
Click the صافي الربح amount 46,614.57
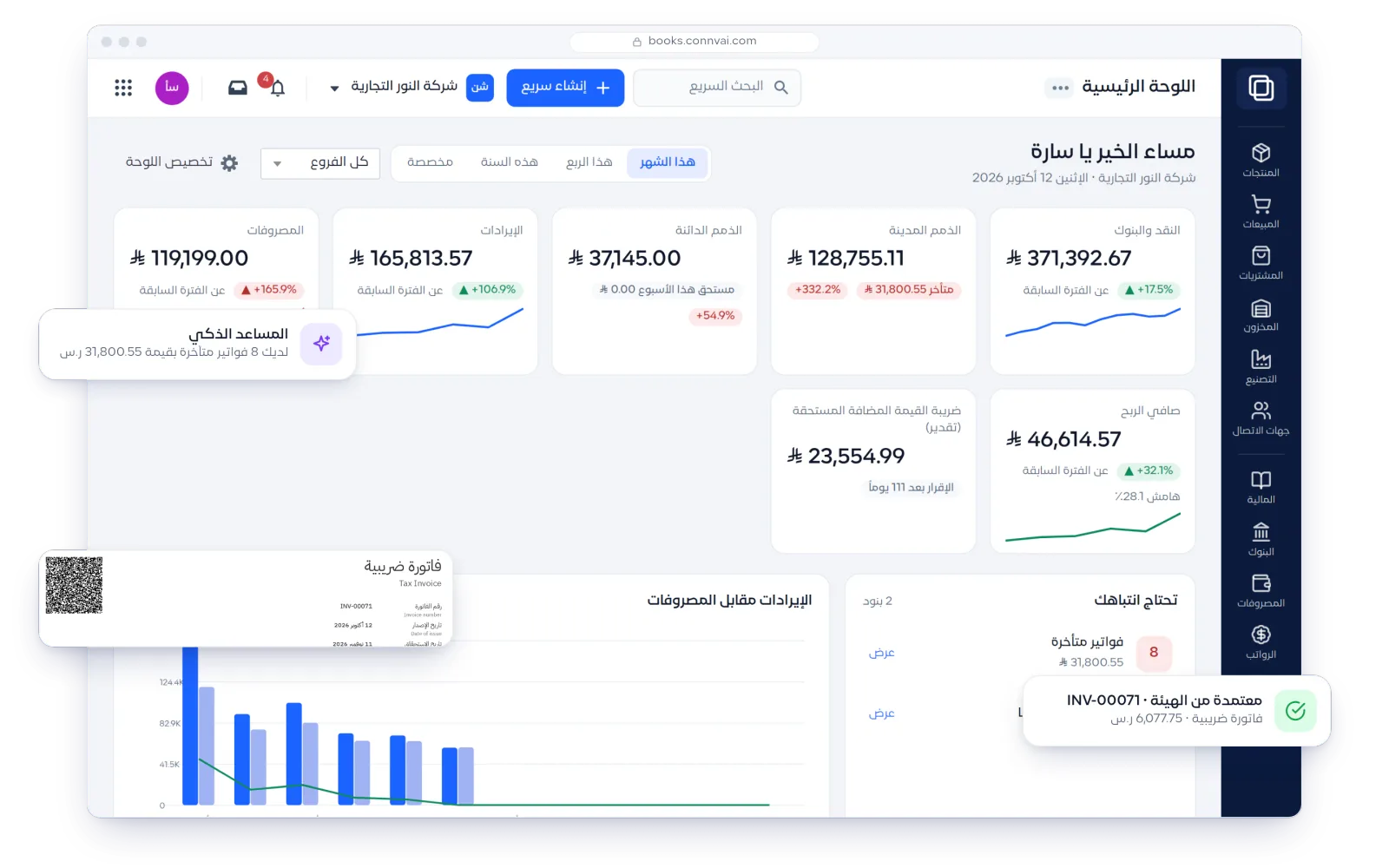click(x=1063, y=440)
